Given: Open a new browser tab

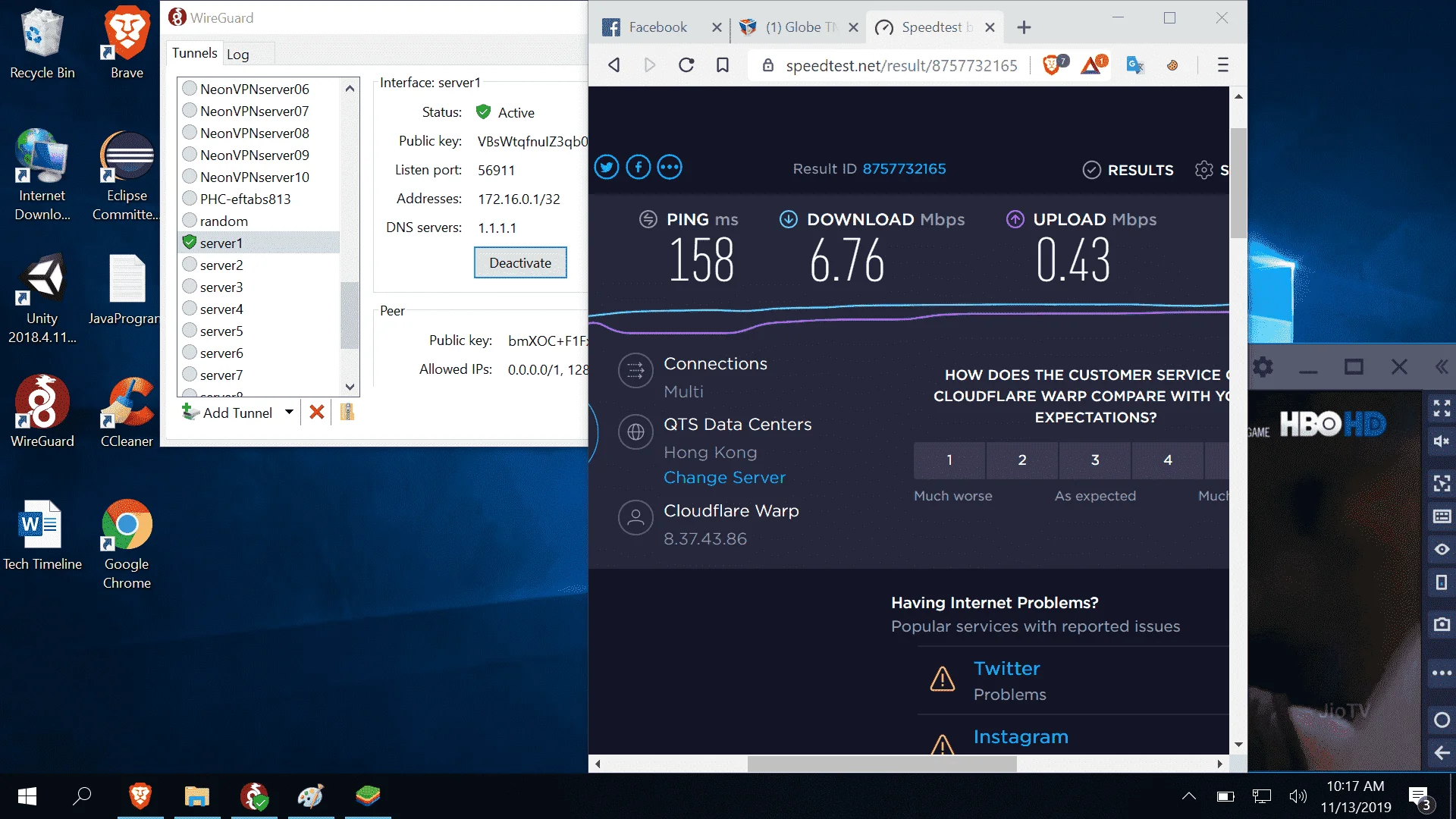Looking at the screenshot, I should [x=1024, y=27].
